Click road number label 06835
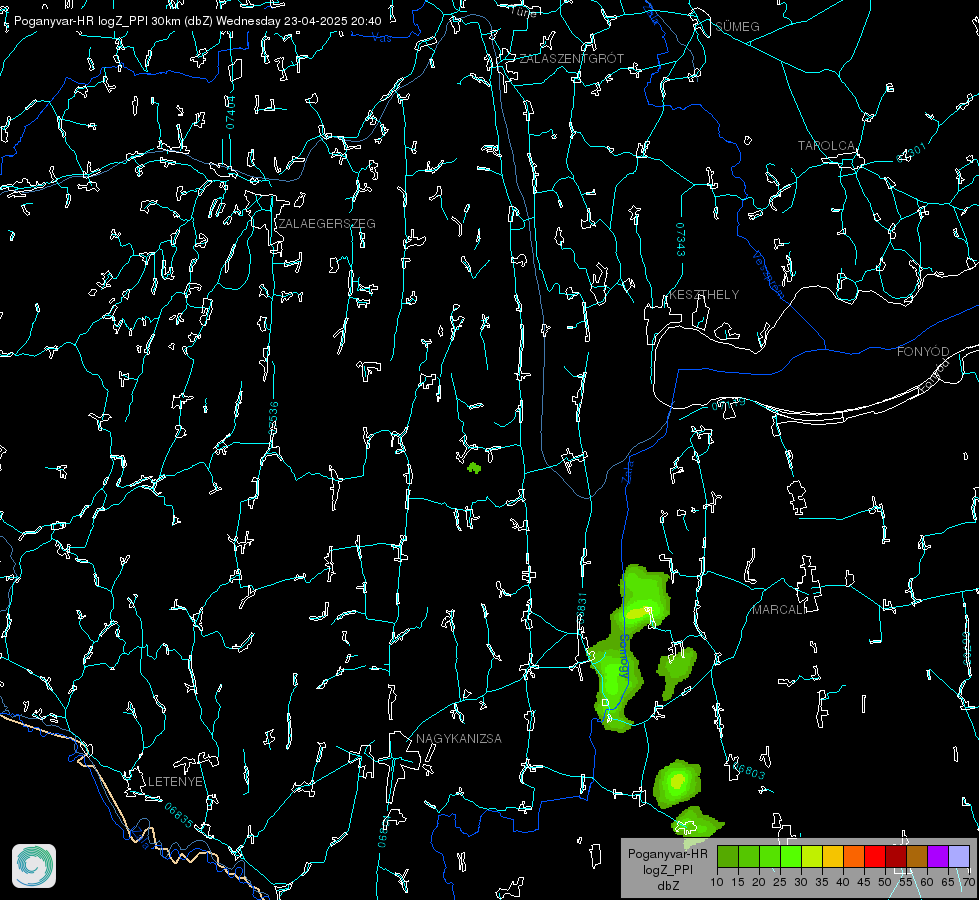The height and width of the screenshot is (900, 979). 179,816
